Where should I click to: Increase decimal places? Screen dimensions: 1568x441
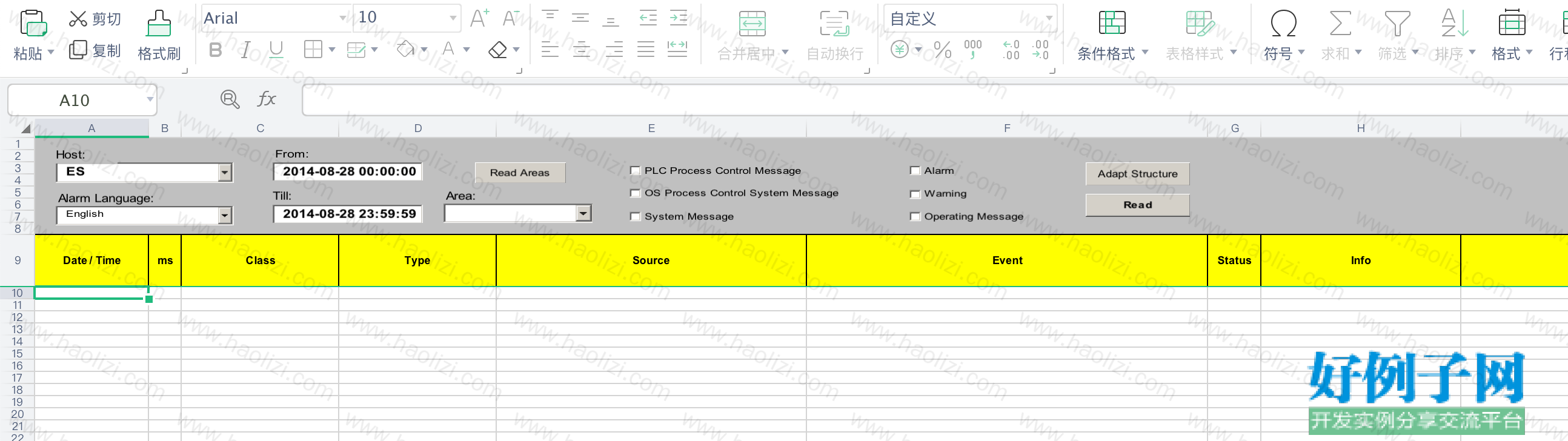point(1011,50)
